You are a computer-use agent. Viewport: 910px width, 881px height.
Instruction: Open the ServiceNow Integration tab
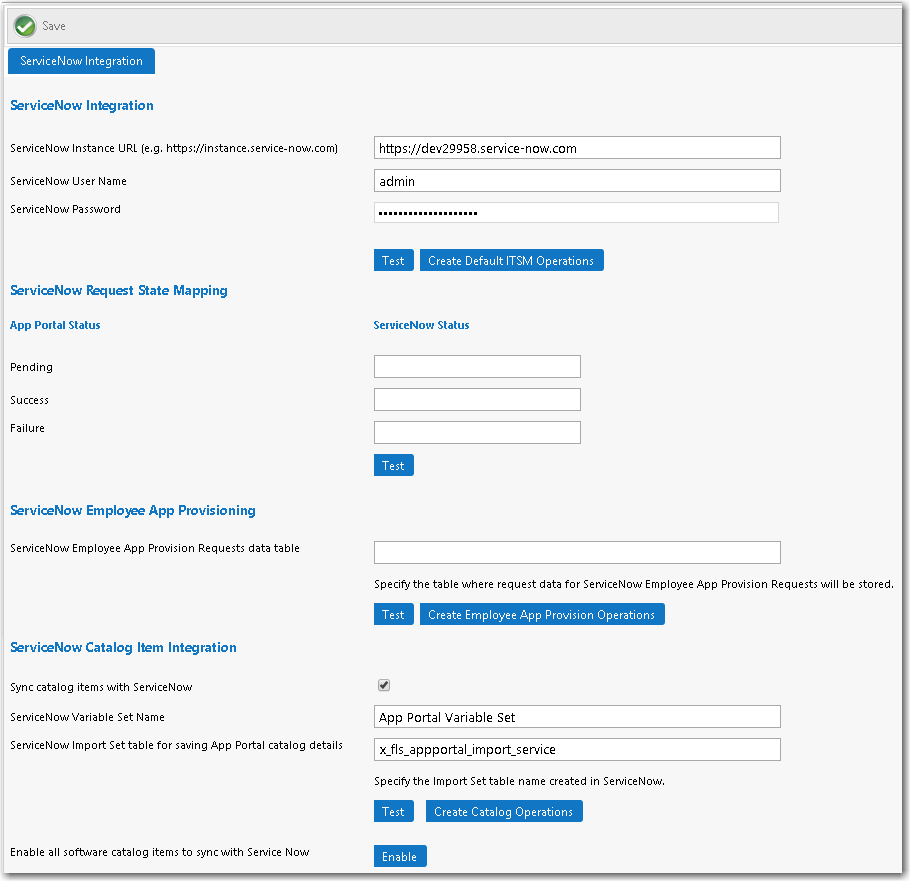coord(81,61)
